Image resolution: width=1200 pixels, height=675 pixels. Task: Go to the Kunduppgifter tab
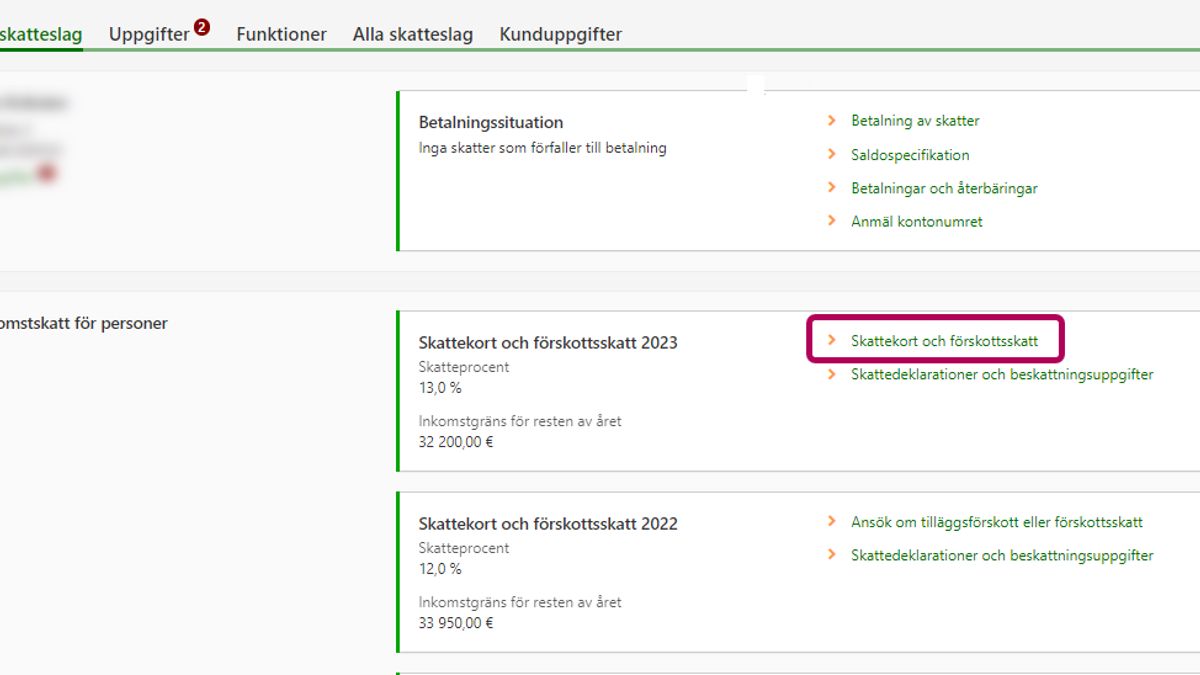[560, 34]
